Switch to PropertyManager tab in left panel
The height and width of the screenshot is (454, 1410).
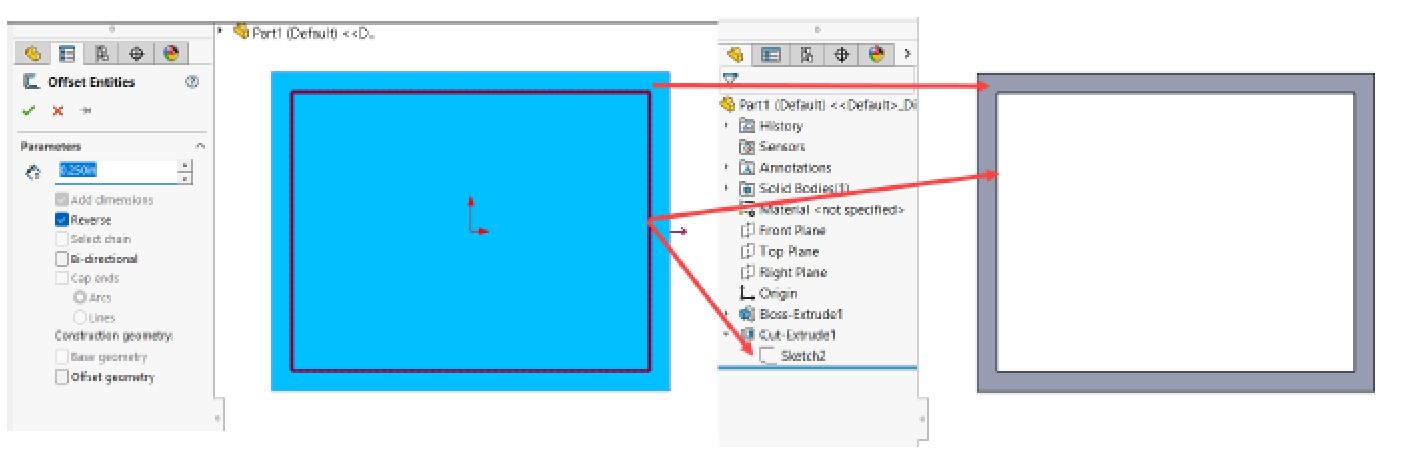67,53
